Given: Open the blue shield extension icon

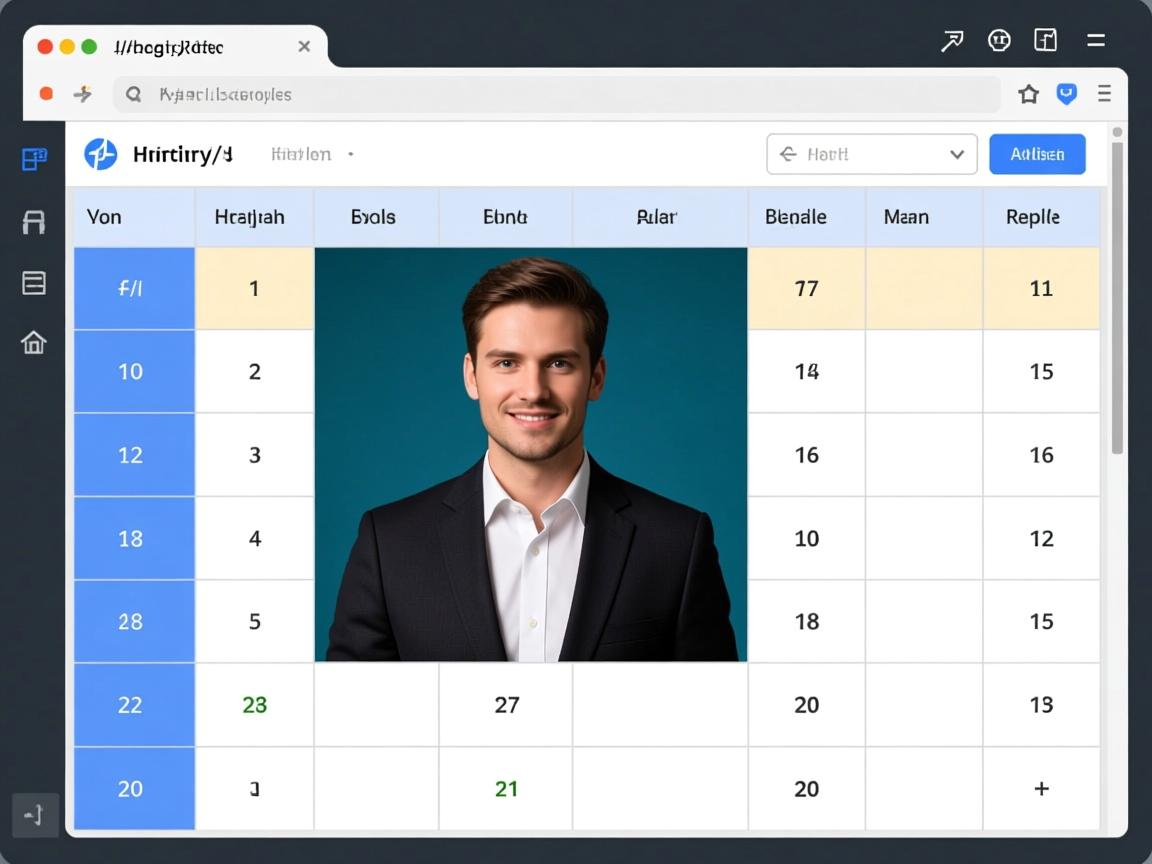Looking at the screenshot, I should click(x=1067, y=94).
